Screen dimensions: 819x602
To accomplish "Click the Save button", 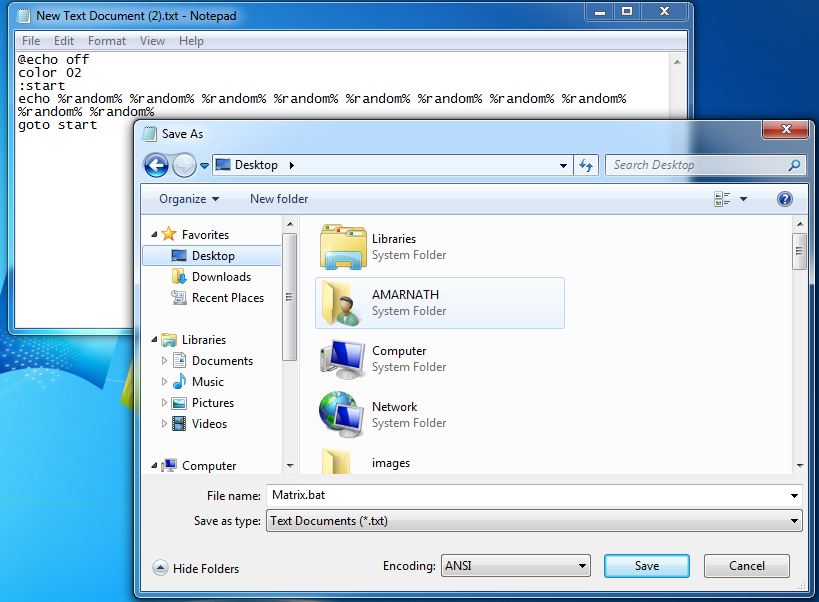I will (647, 566).
